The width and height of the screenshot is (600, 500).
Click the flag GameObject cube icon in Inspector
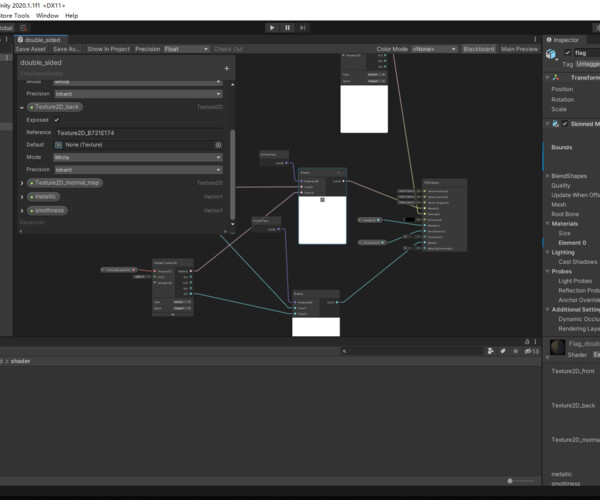coord(551,54)
